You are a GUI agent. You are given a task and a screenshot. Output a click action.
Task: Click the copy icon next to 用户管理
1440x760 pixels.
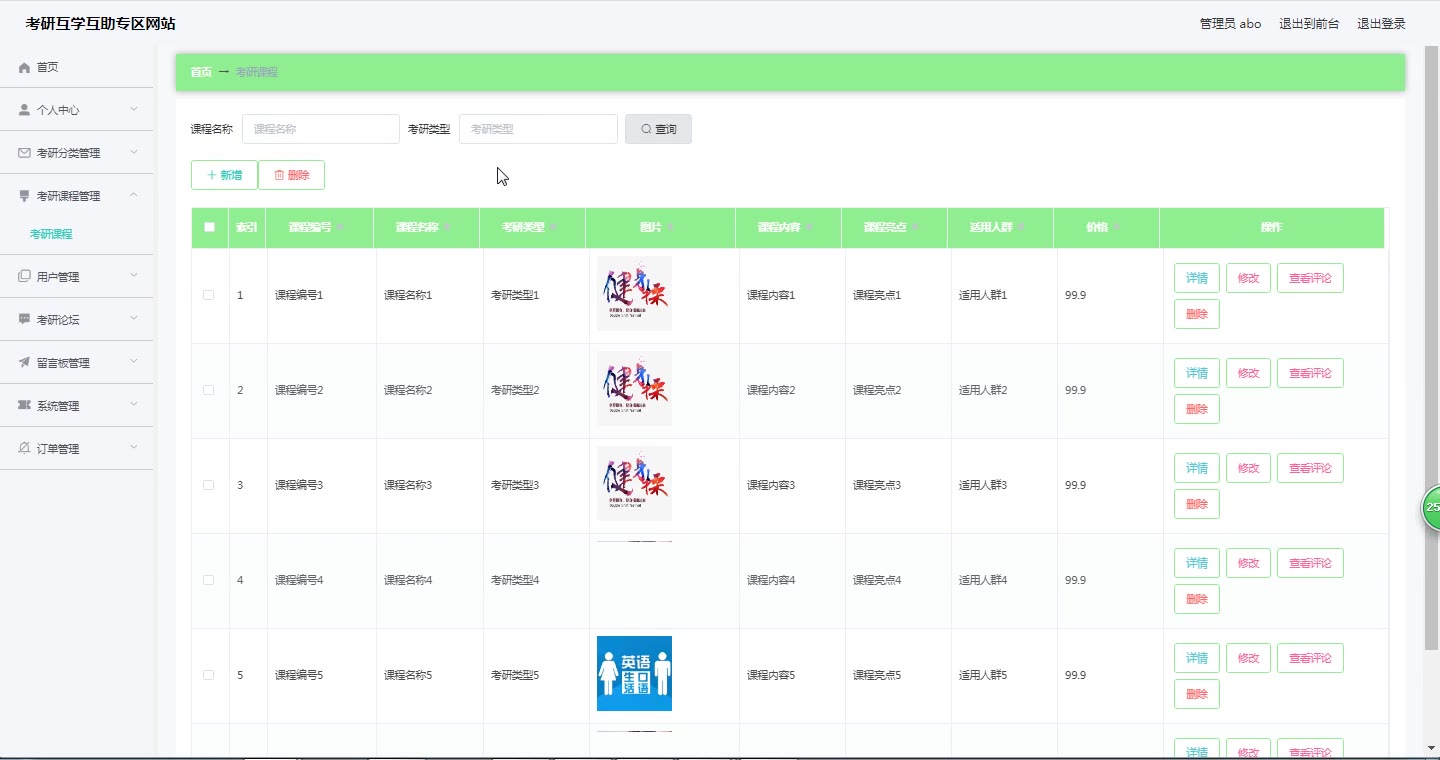click(x=25, y=277)
